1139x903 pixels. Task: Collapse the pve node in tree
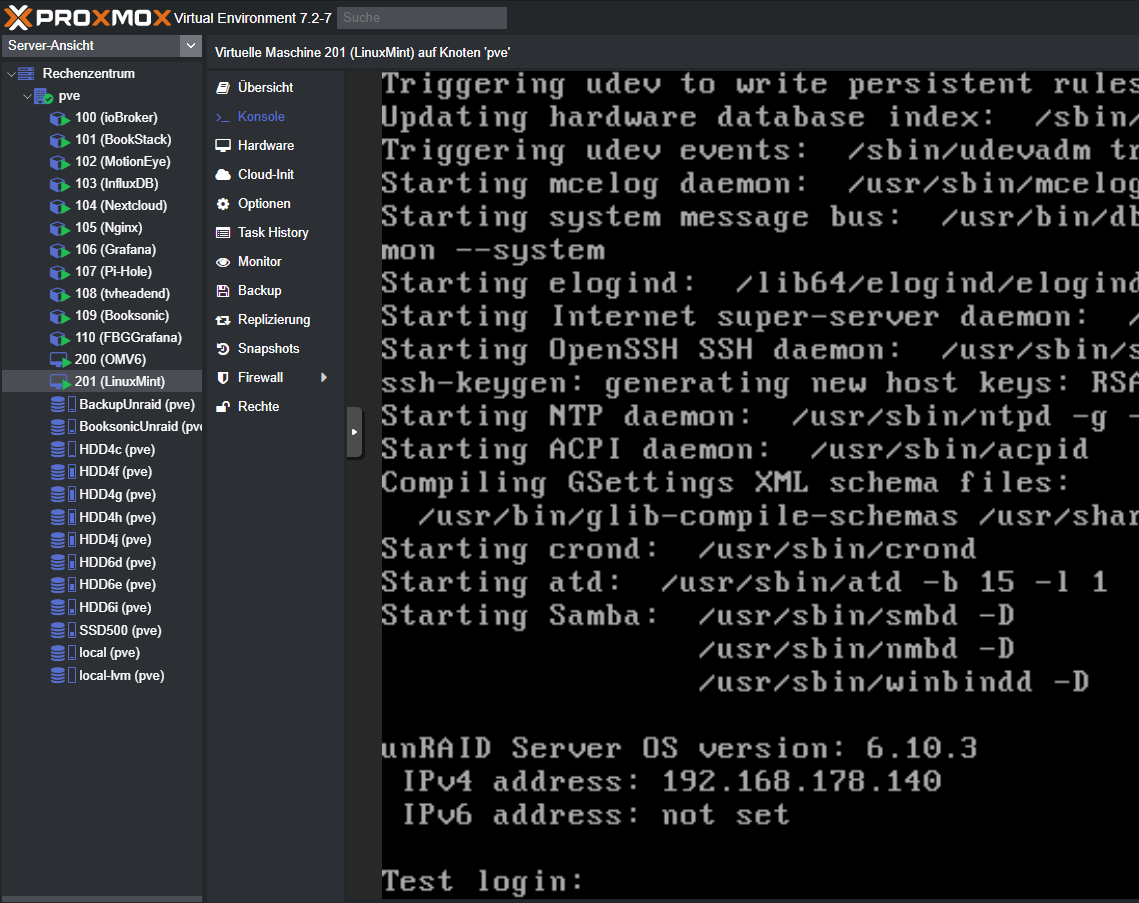click(x=28, y=96)
